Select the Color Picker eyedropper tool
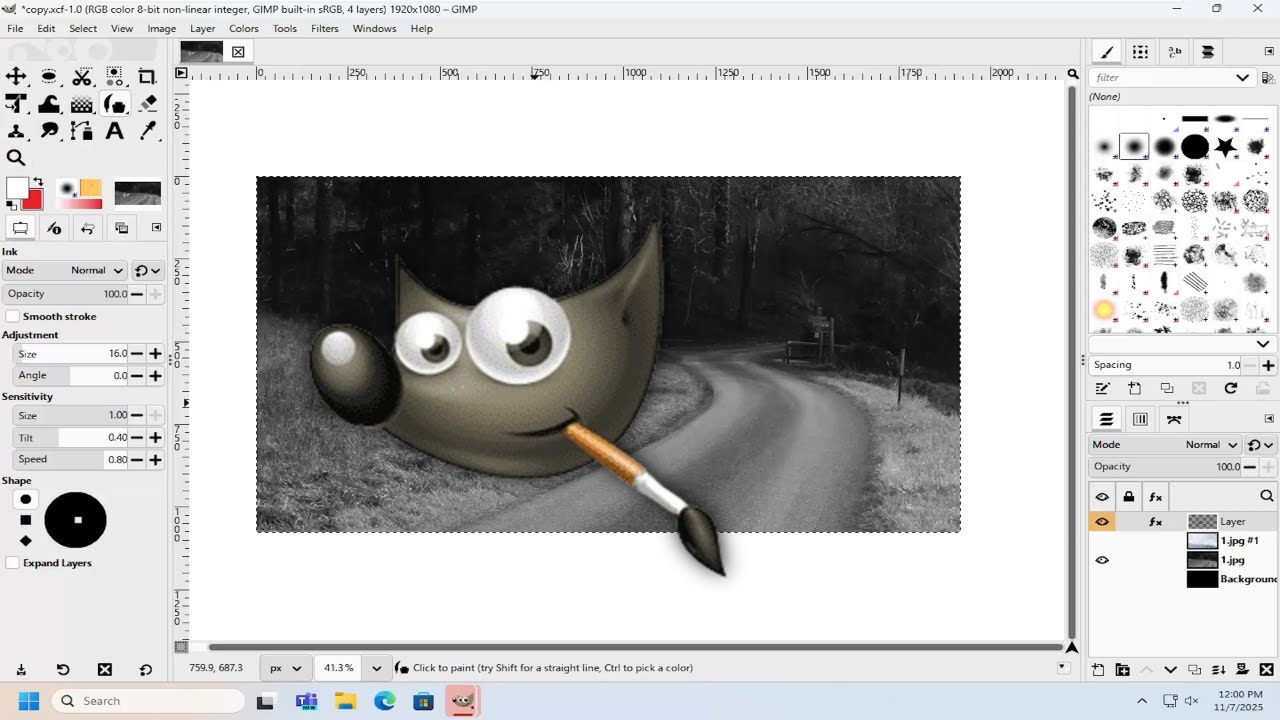The width and height of the screenshot is (1280, 720). (148, 130)
